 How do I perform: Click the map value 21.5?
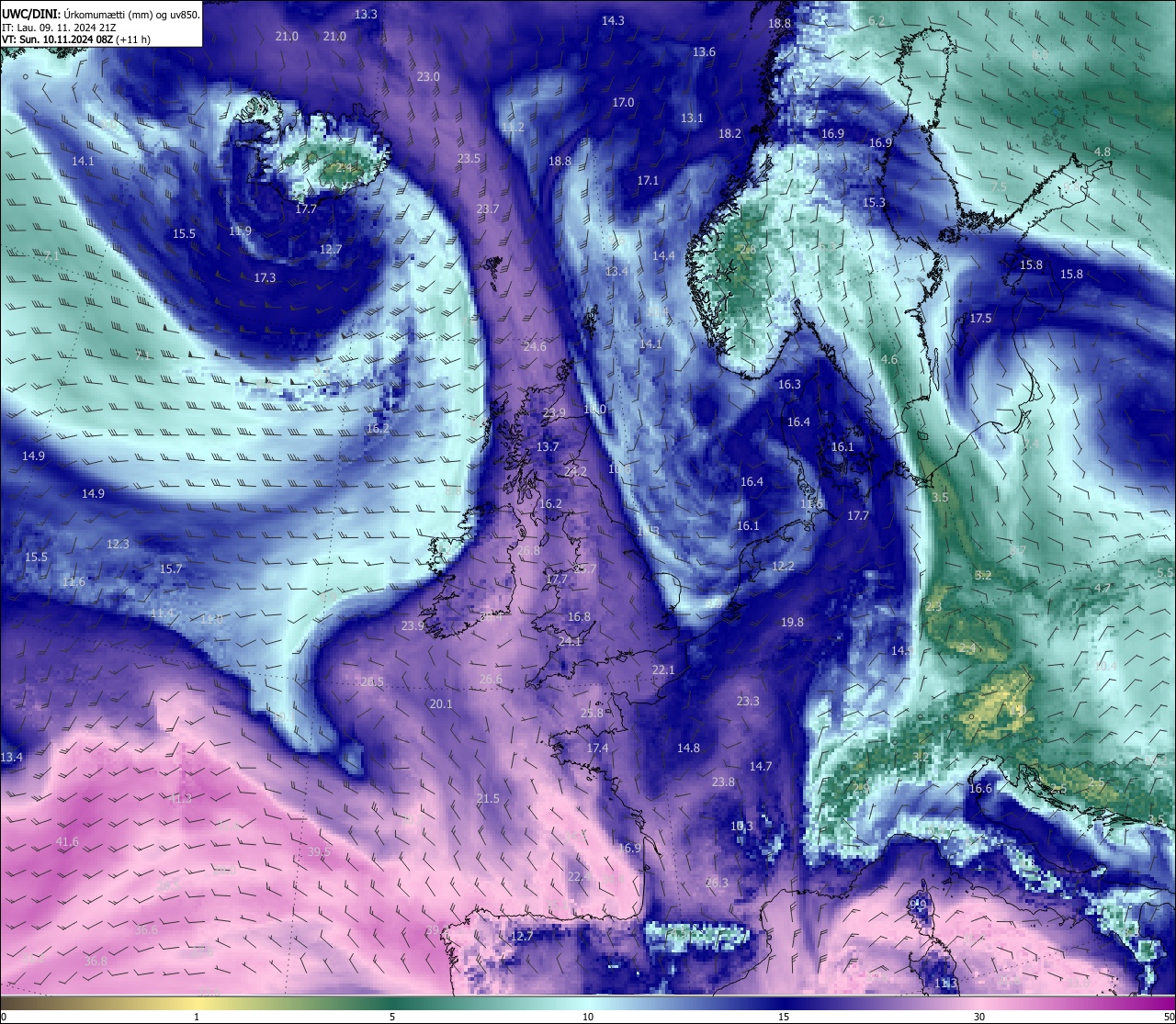488,799
